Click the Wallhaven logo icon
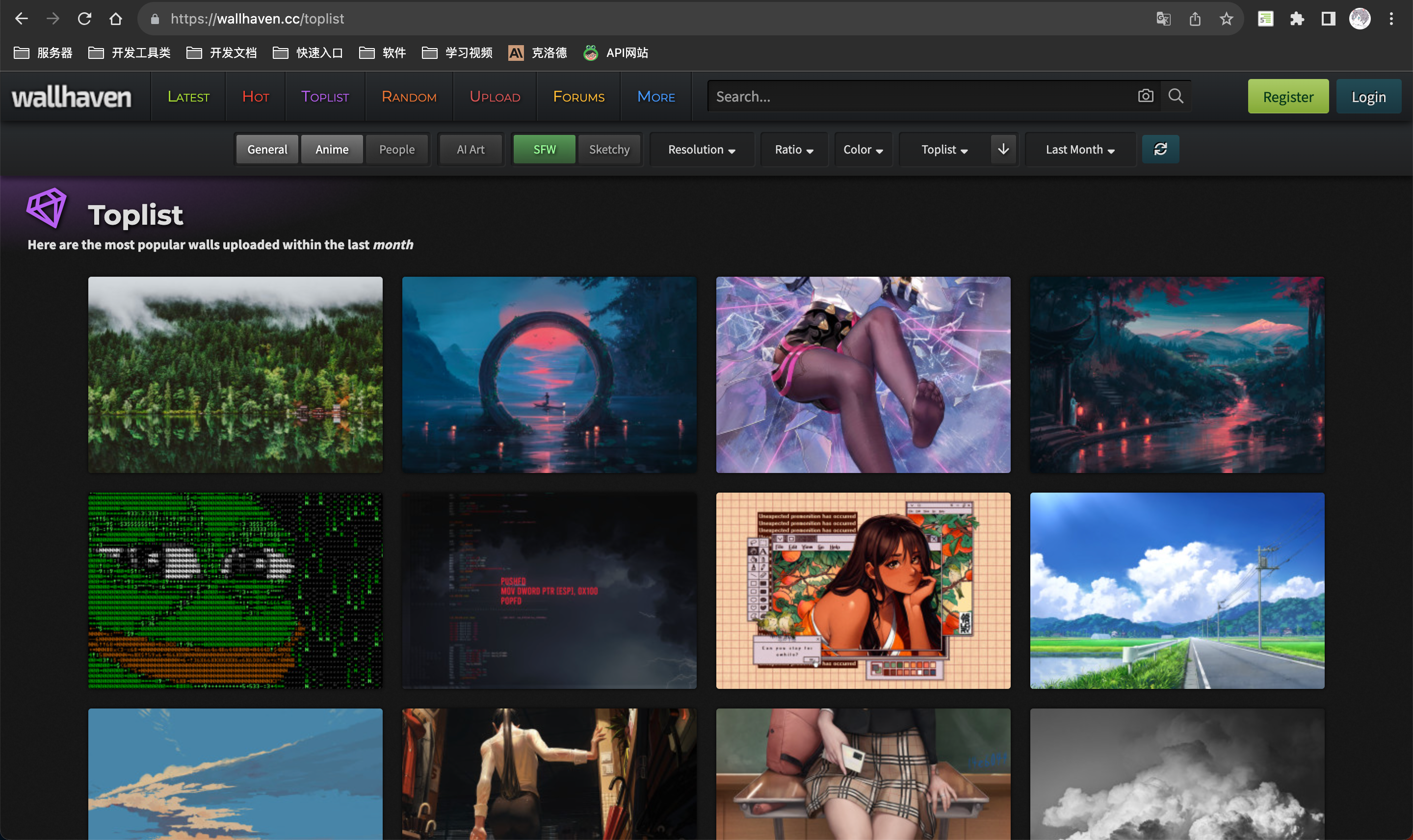Image resolution: width=1413 pixels, height=840 pixels. point(71,96)
